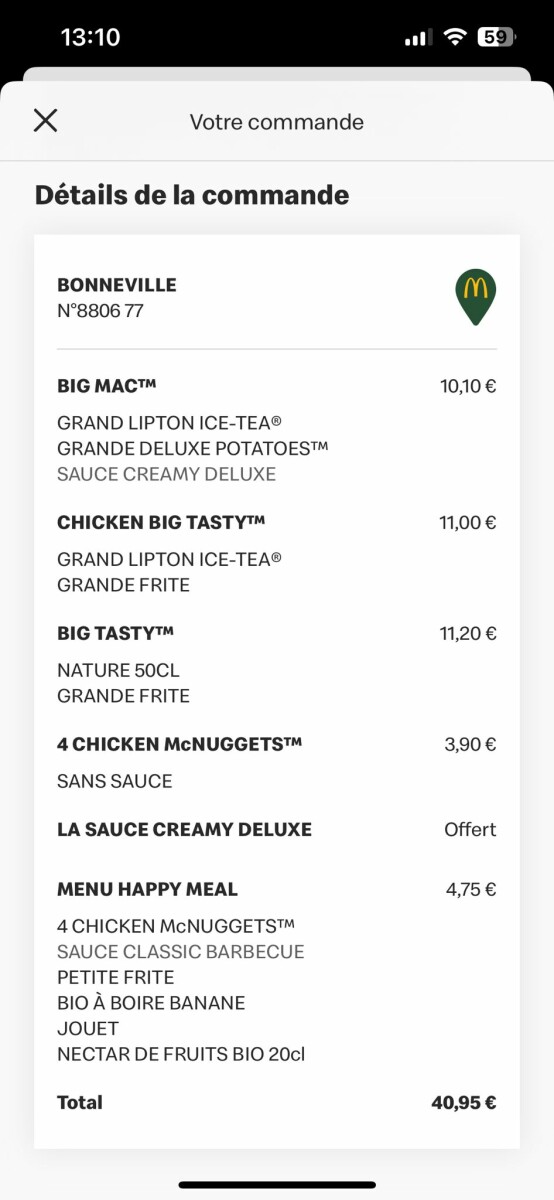The width and height of the screenshot is (554, 1200).
Task: Select the 4 CHICKEN McNUGGETS™ heading
Action: point(180,744)
